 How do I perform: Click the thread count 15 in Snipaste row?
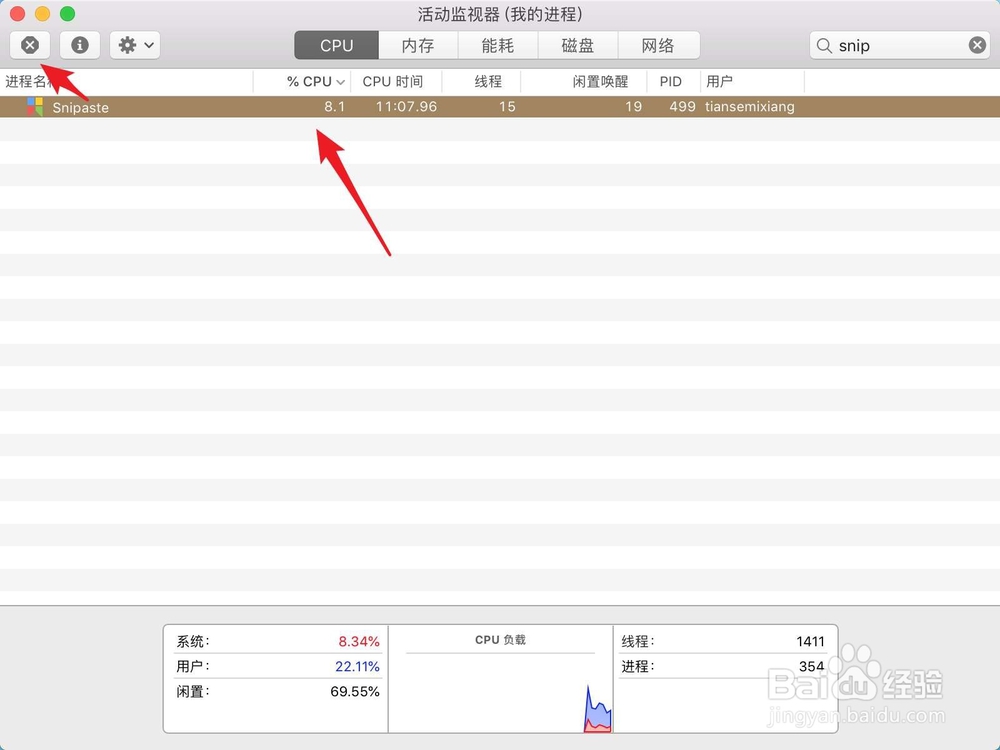[x=507, y=107]
